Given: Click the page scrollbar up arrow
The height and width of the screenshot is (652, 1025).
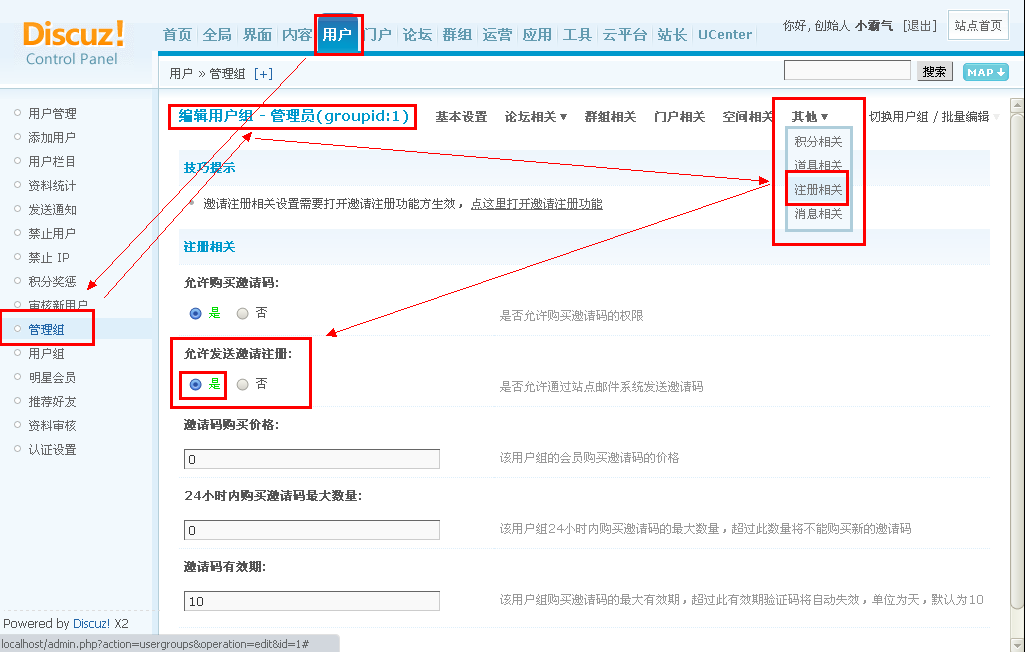Looking at the screenshot, I should pos(1017,105).
